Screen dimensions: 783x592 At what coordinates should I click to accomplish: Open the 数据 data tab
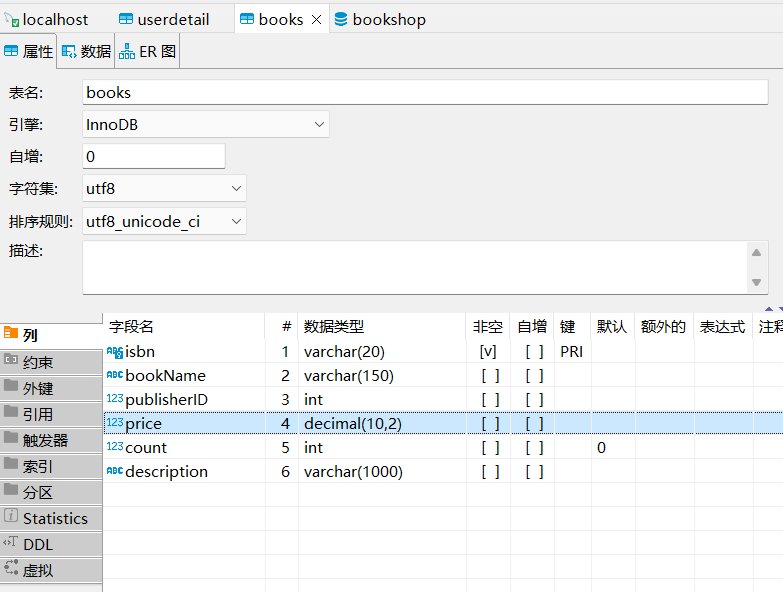click(x=86, y=51)
